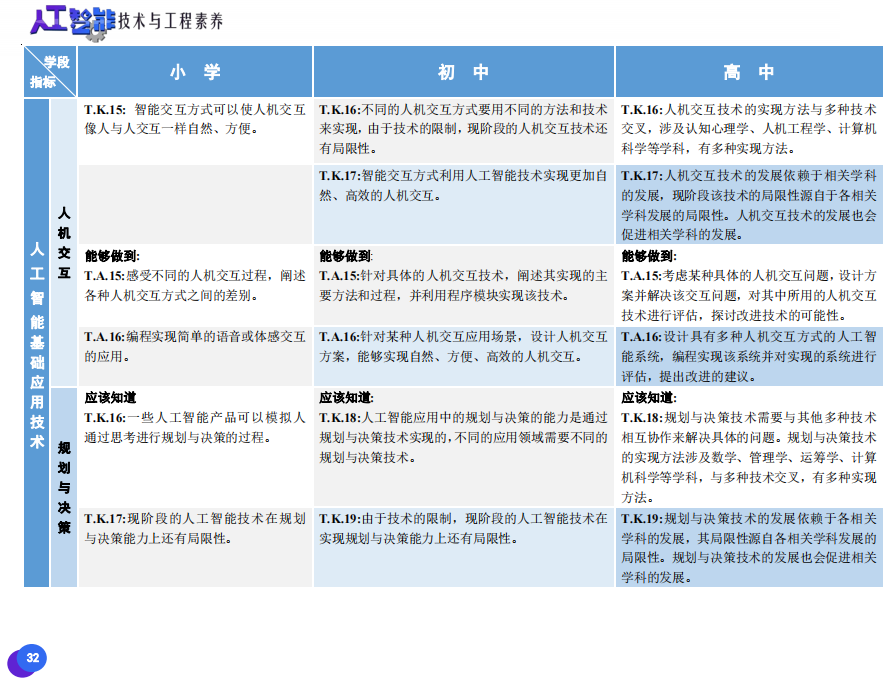This screenshot has width=894, height=696.
Task: Select the 初中 column header
Action: tap(464, 72)
